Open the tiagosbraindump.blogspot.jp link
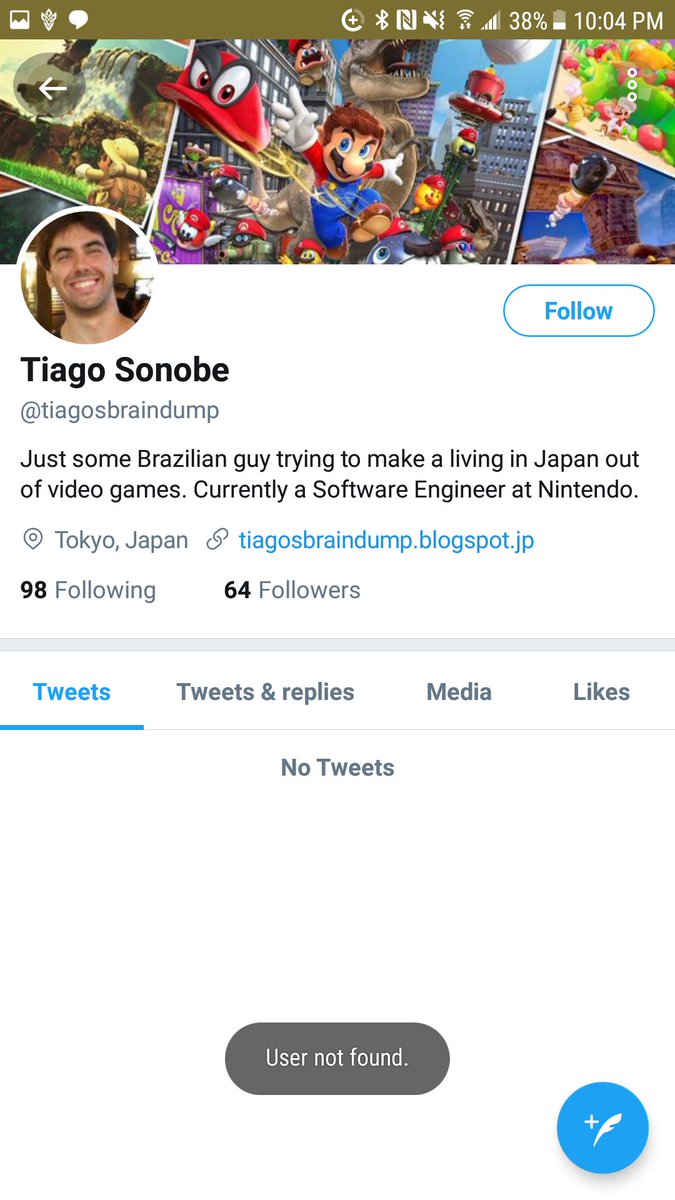Screen dimensions: 675x1200 pyautogui.click(x=386, y=540)
